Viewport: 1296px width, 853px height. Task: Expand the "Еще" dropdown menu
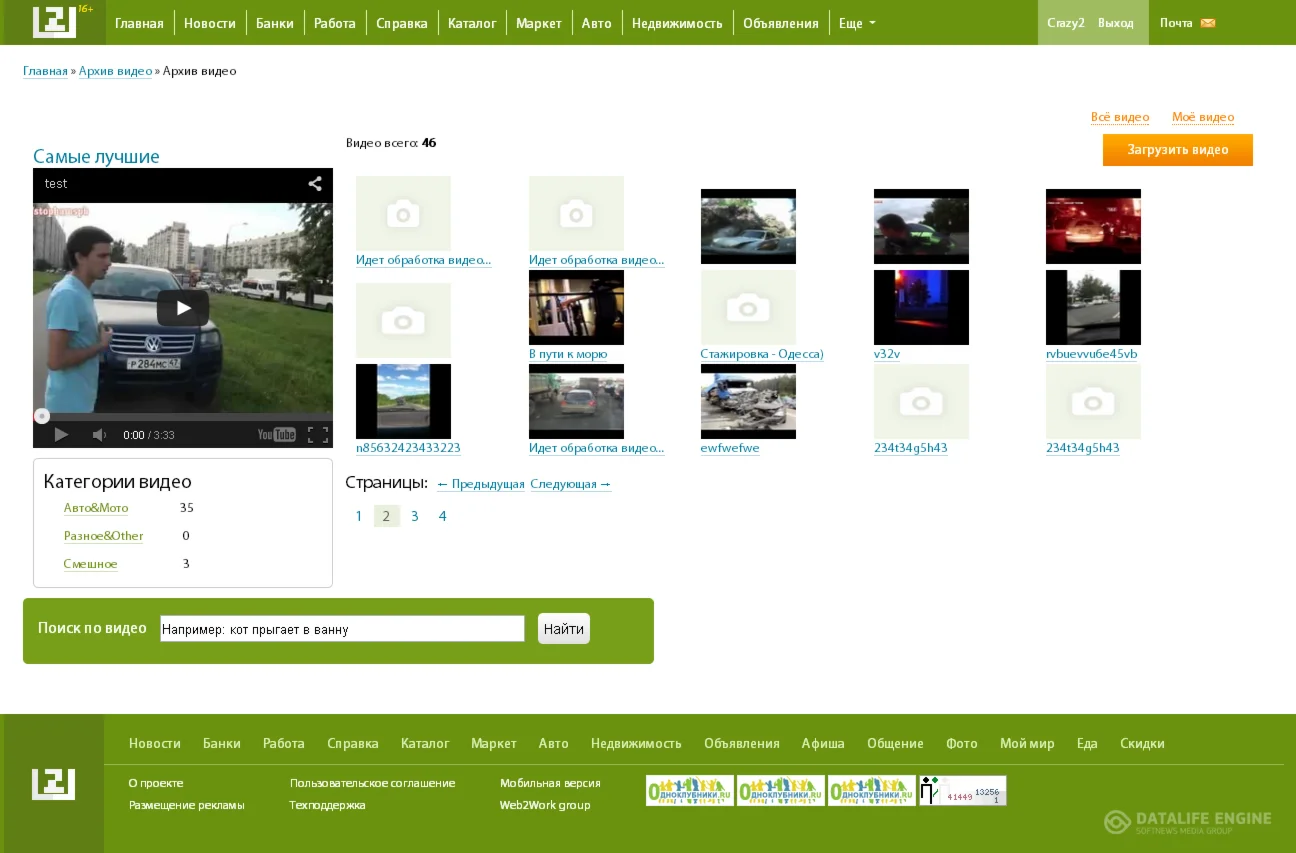tap(857, 23)
